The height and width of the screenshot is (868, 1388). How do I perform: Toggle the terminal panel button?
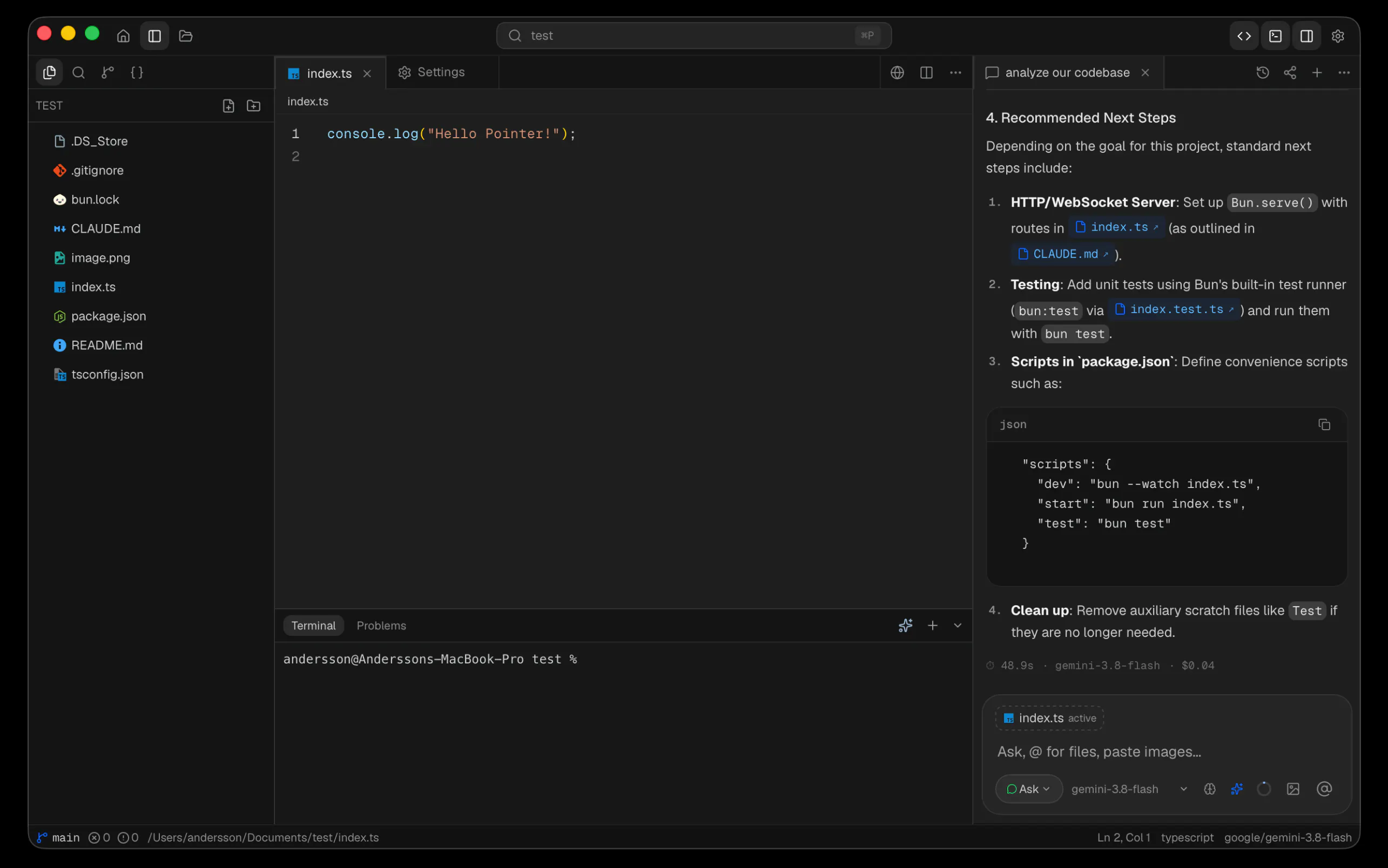pos(1276,36)
